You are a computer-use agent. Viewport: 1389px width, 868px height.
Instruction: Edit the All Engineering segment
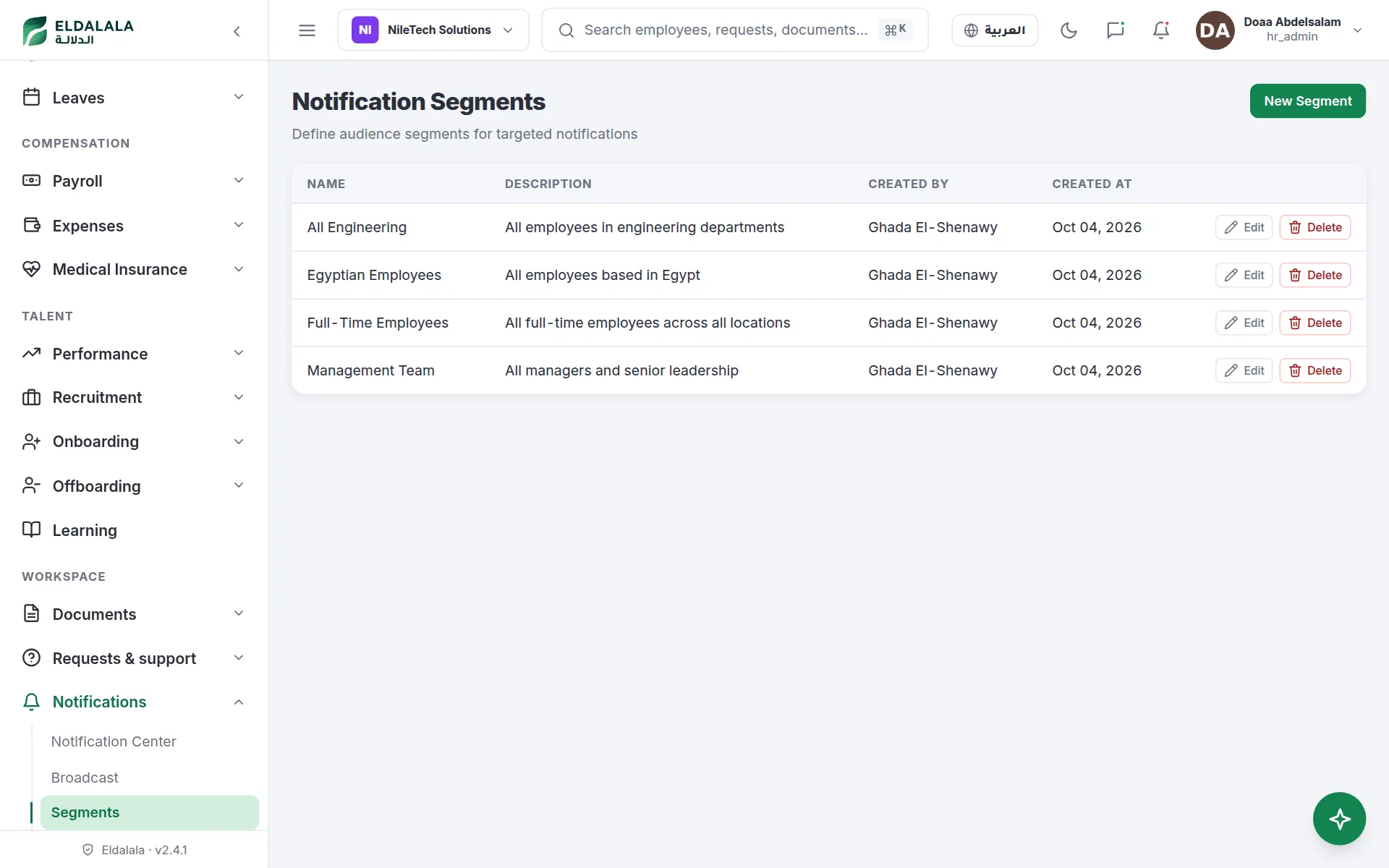pos(1244,227)
